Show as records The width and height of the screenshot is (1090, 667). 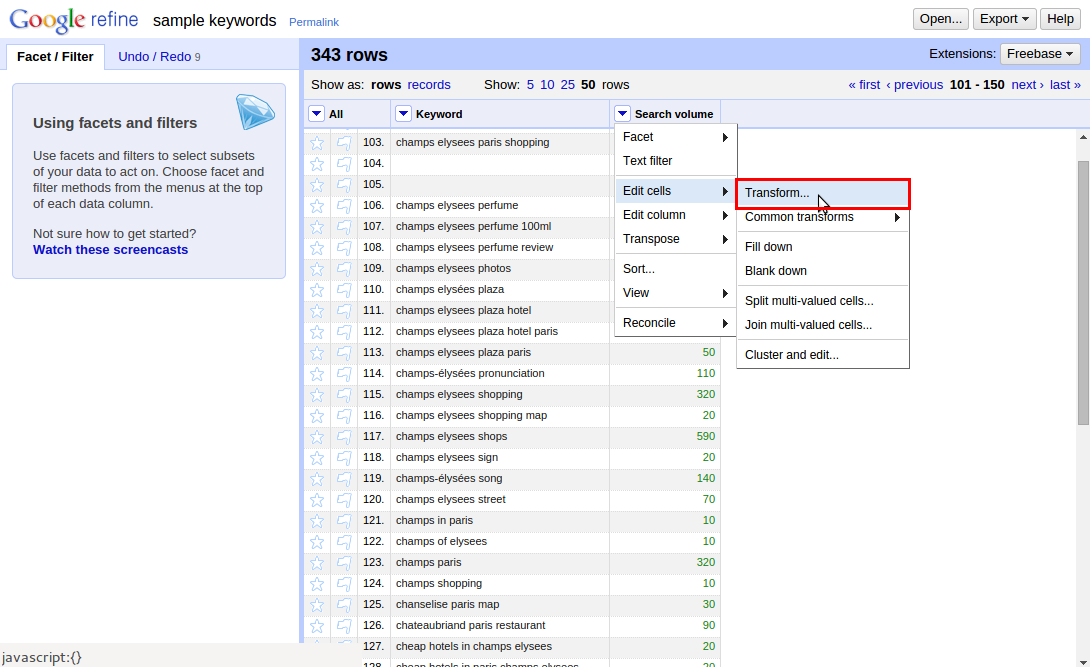click(x=429, y=85)
